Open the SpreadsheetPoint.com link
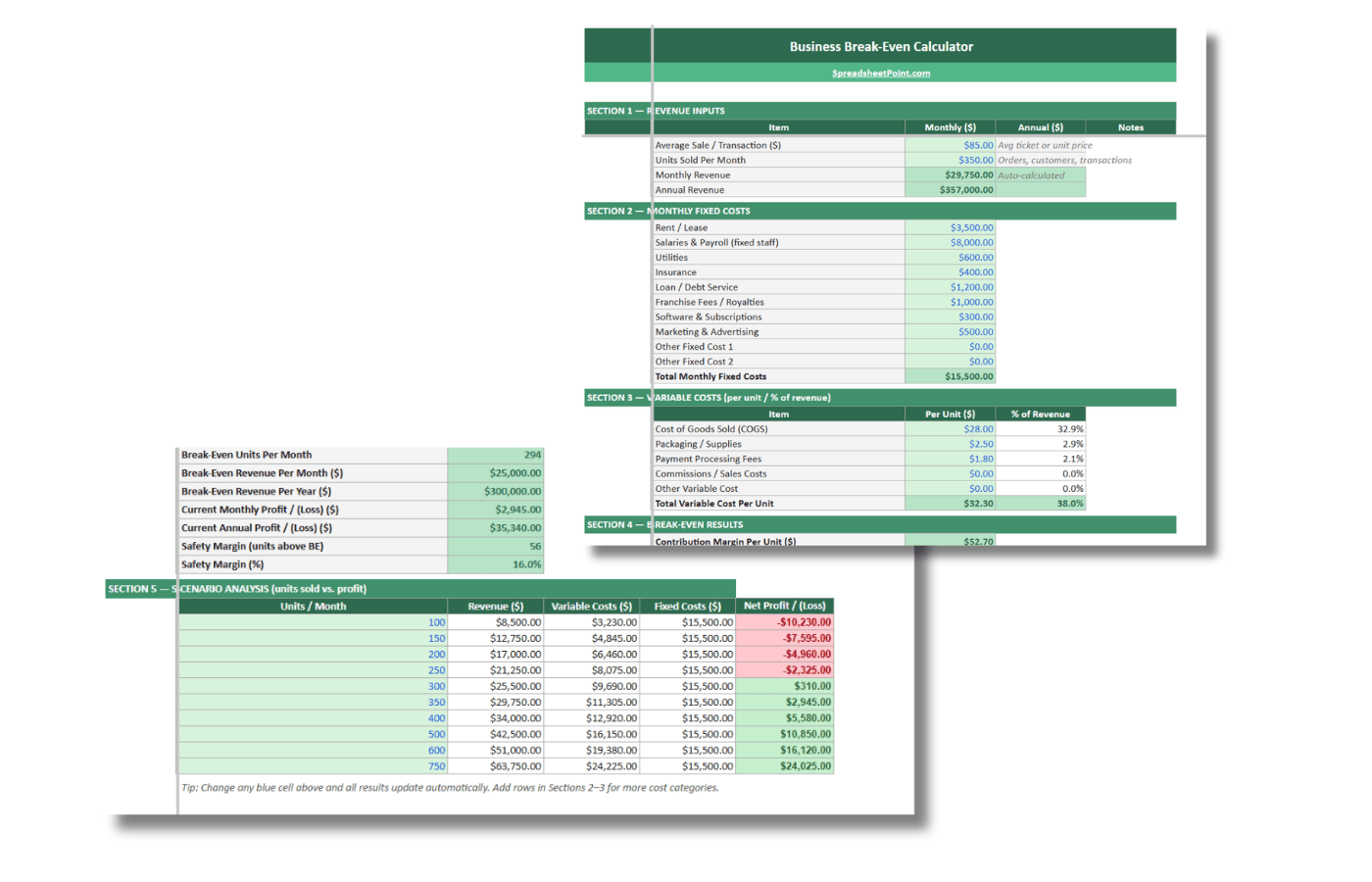 (x=879, y=73)
